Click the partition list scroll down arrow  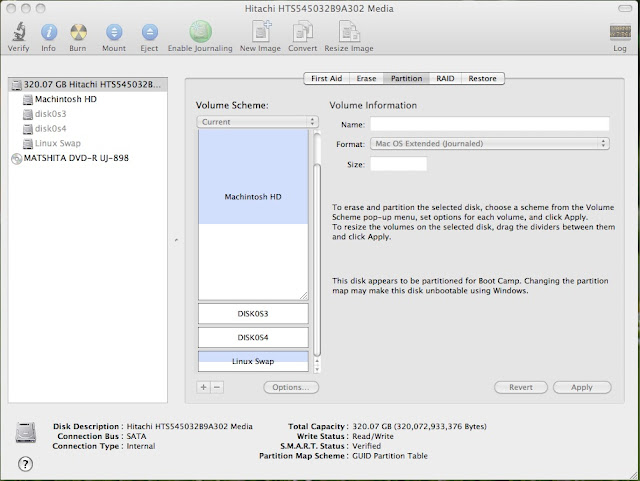coord(317,370)
